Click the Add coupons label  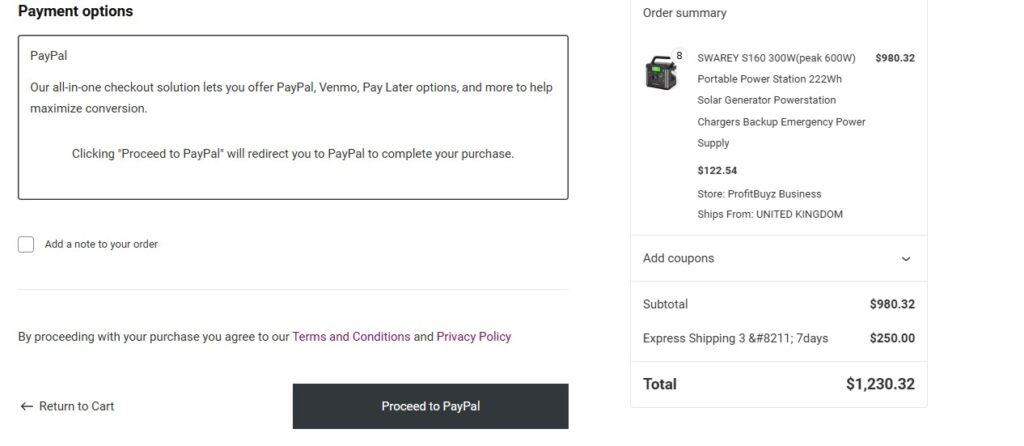tap(678, 258)
